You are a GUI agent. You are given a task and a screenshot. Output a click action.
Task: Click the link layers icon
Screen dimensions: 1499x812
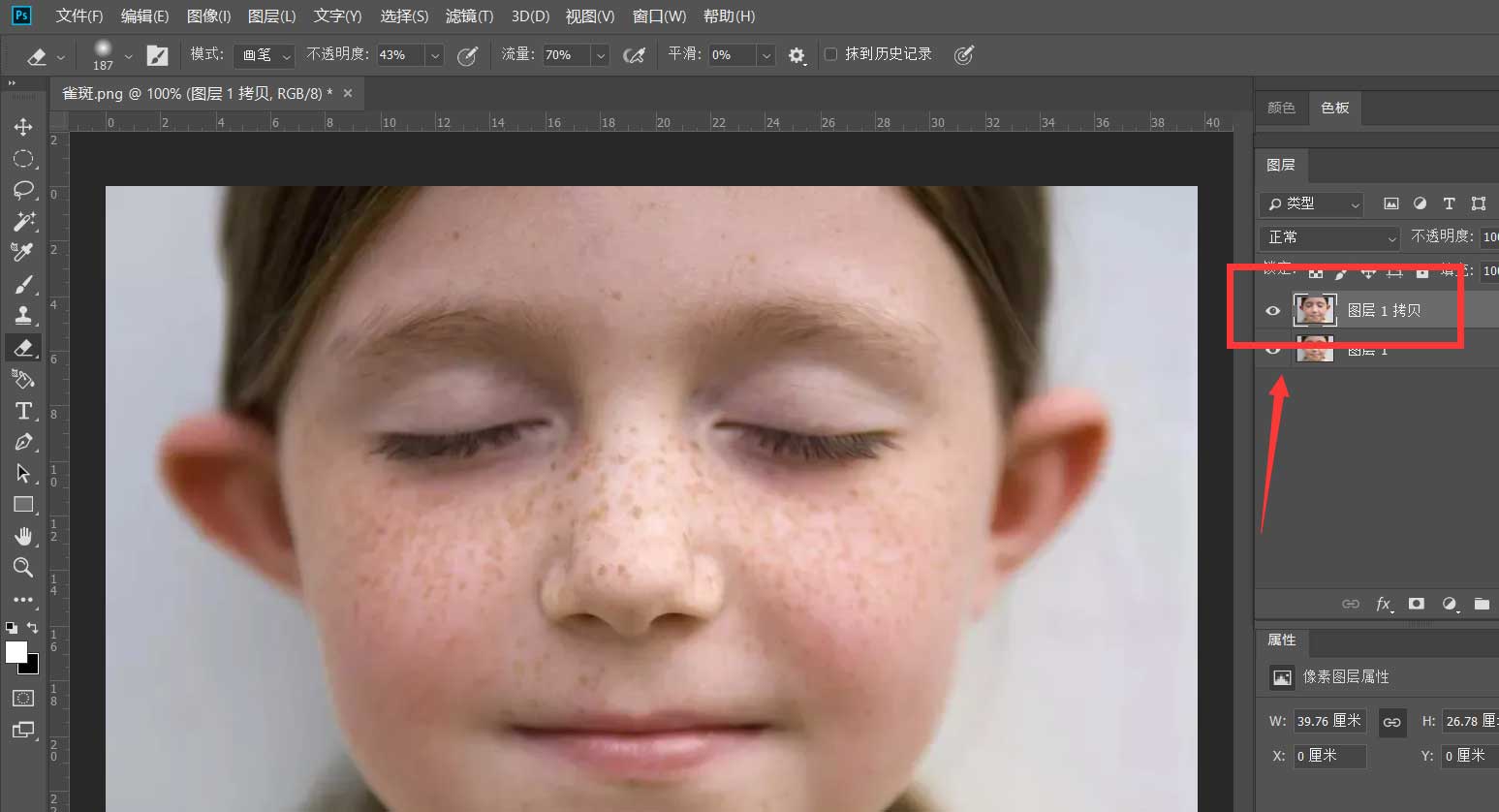click(x=1350, y=604)
